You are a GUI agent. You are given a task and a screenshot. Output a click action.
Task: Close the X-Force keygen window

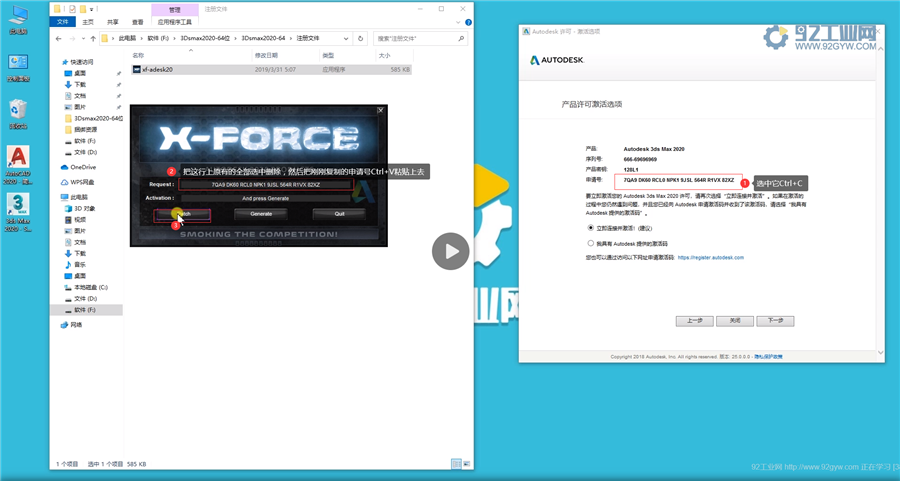pyautogui.click(x=380, y=110)
